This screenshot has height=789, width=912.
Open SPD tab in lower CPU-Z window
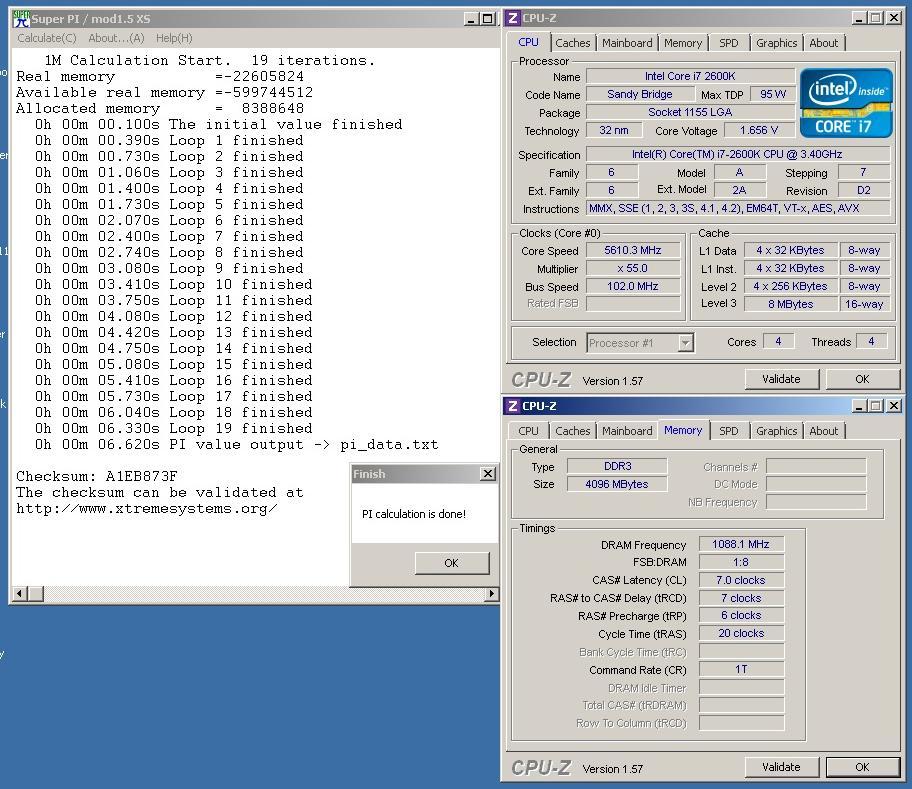point(728,431)
